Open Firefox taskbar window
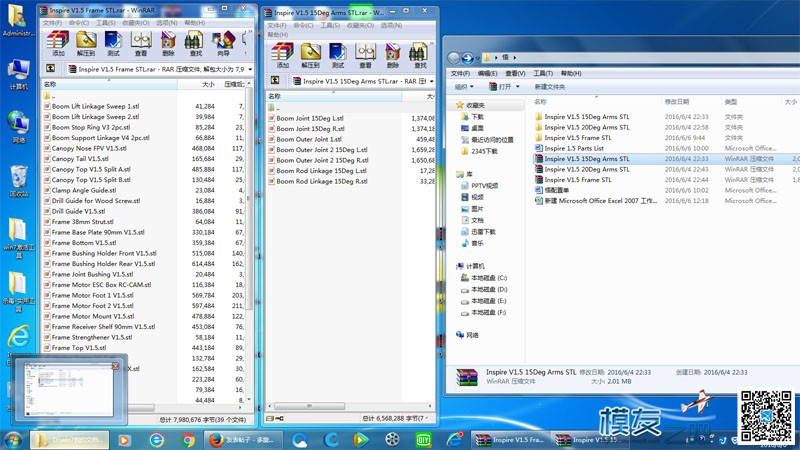This screenshot has height=450, width=800. (243, 440)
